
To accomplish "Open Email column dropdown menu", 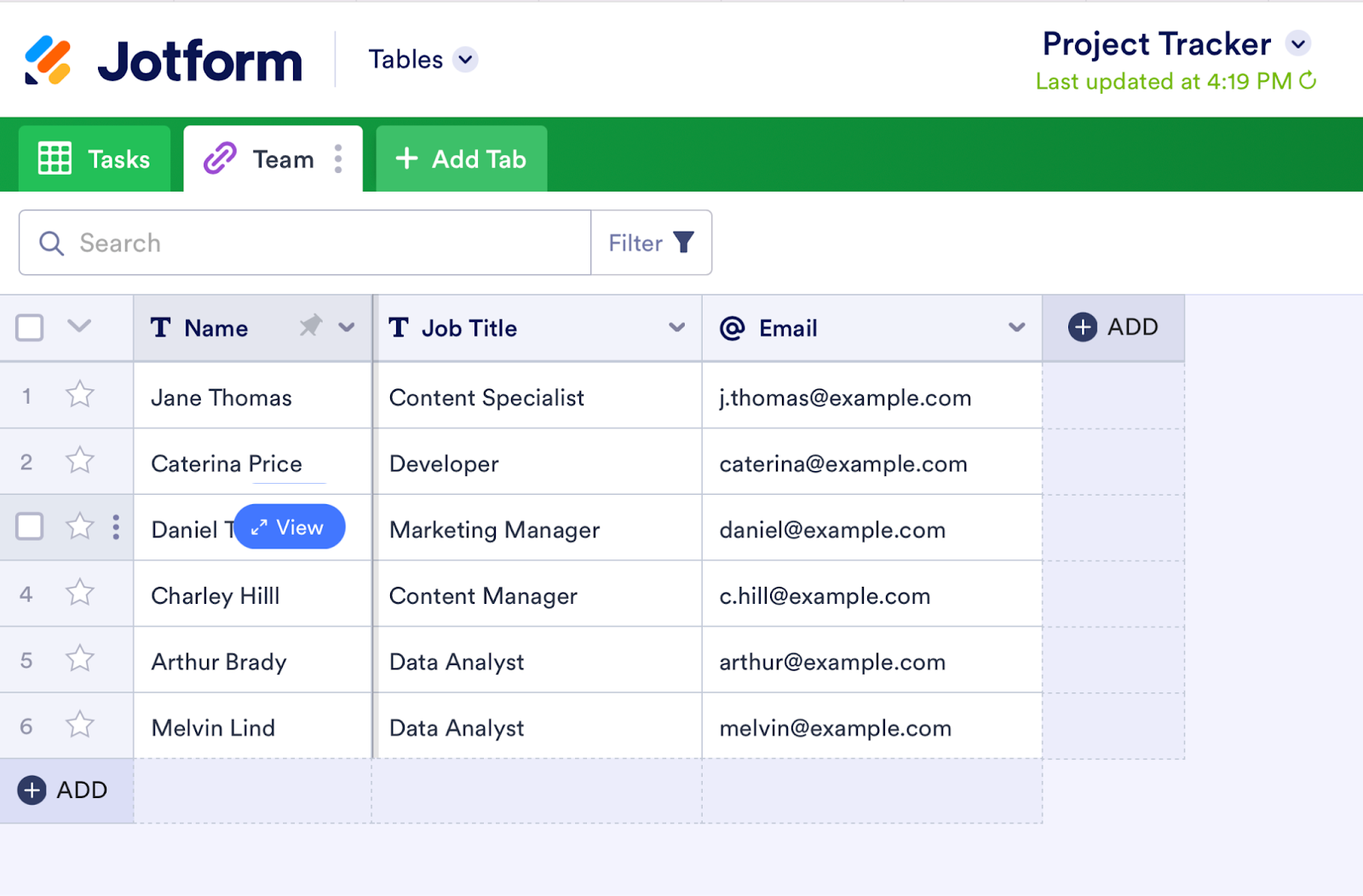I will tap(1016, 327).
